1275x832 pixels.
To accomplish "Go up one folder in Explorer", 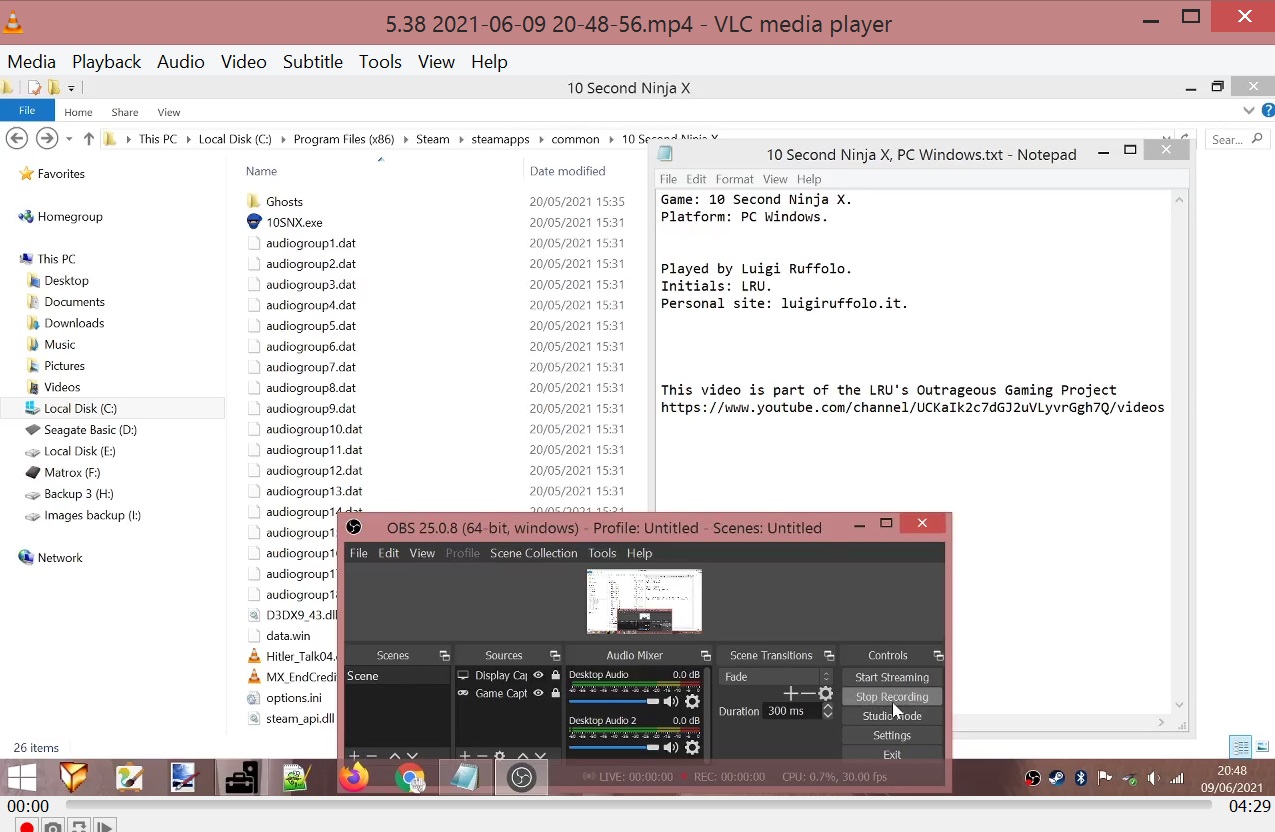I will 88,139.
